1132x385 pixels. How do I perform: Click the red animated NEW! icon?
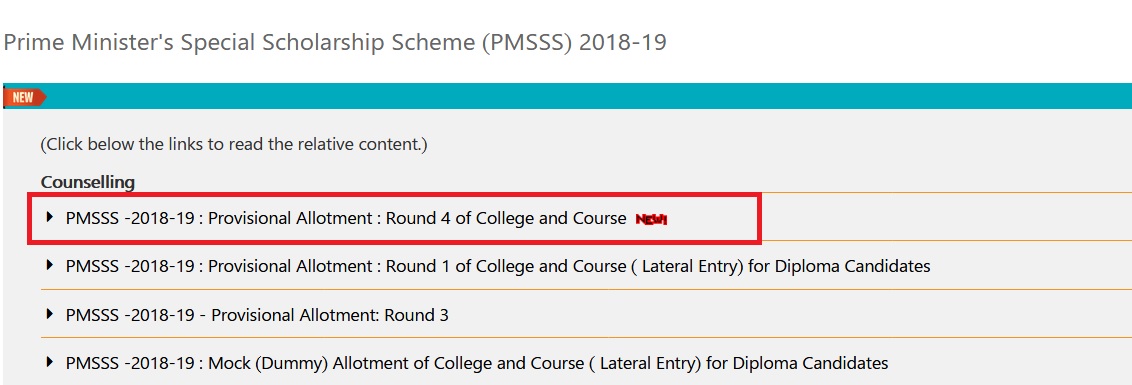click(x=651, y=220)
